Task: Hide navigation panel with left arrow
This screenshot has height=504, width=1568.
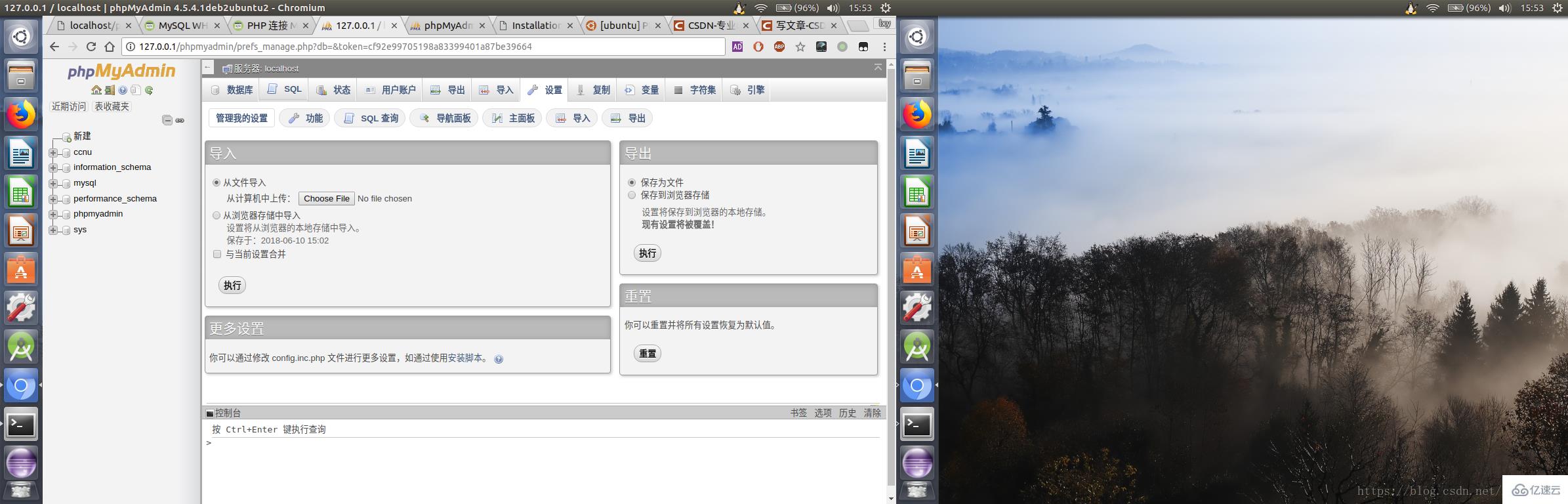Action: 208,67
